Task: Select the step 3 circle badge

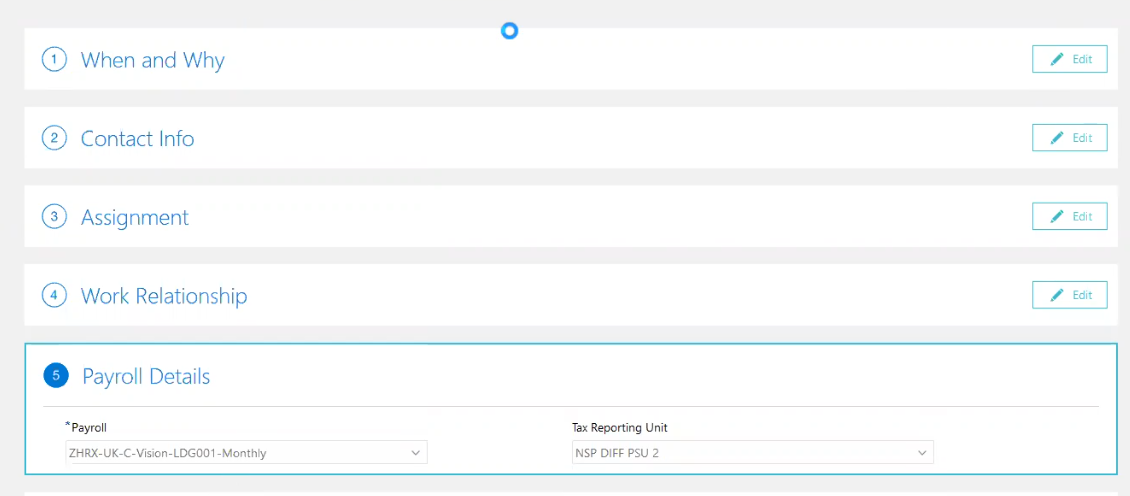Action: click(54, 217)
